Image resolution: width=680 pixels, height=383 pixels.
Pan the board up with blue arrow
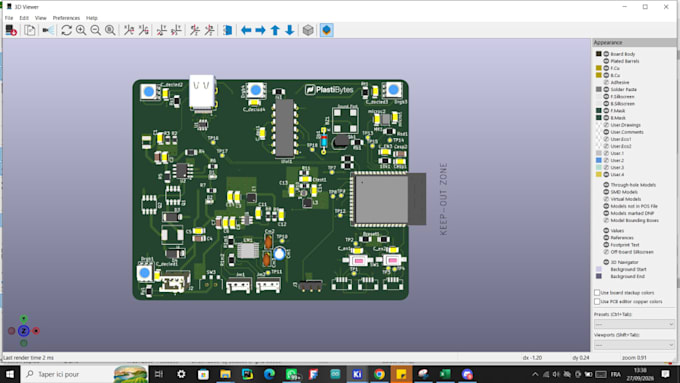coord(275,30)
